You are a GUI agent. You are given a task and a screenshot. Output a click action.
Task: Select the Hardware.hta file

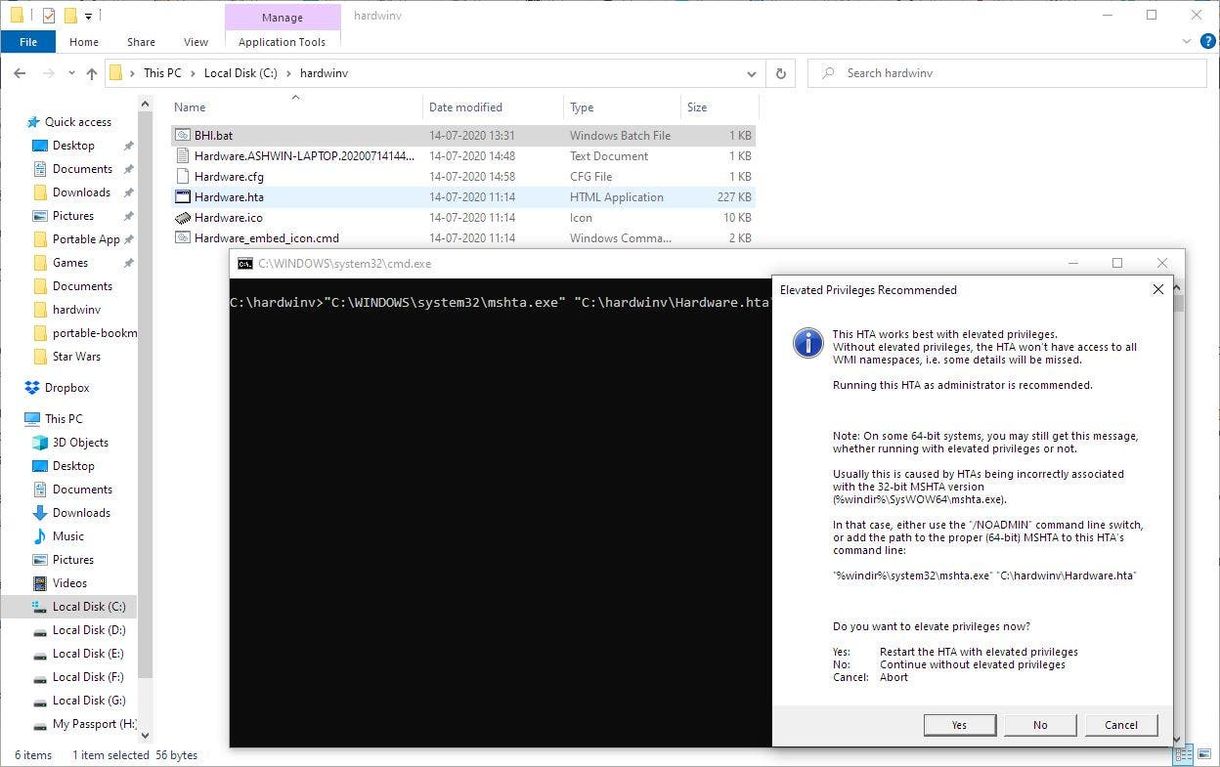tap(463, 197)
